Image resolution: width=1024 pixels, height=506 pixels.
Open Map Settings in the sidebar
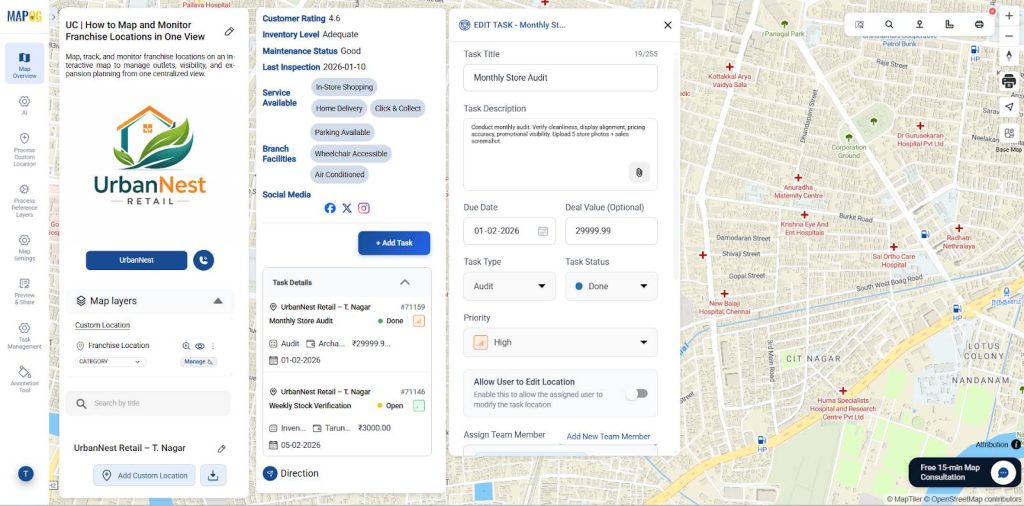click(x=24, y=247)
